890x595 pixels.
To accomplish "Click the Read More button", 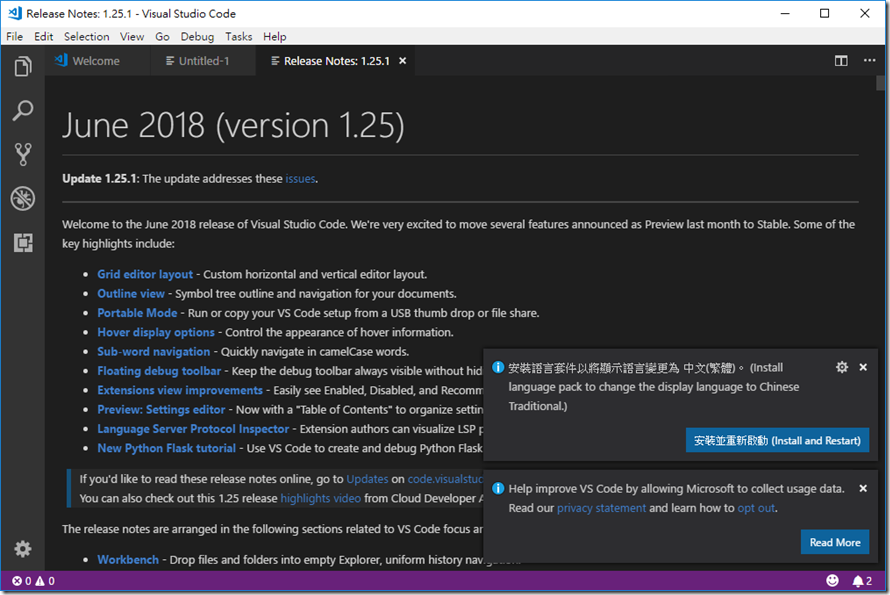I will pos(835,542).
